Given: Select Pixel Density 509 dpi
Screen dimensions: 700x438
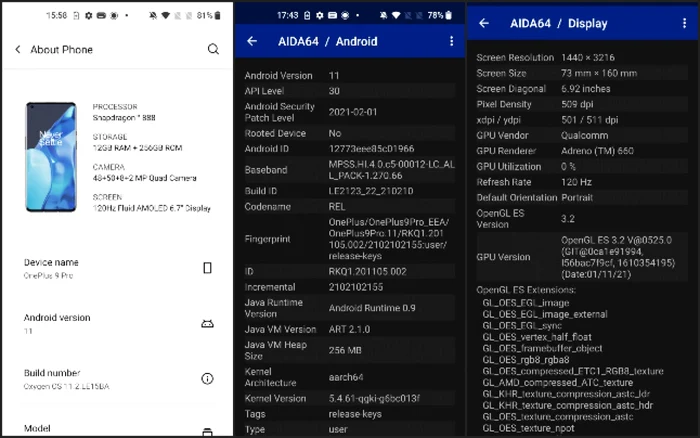Looking at the screenshot, I should (582, 104).
